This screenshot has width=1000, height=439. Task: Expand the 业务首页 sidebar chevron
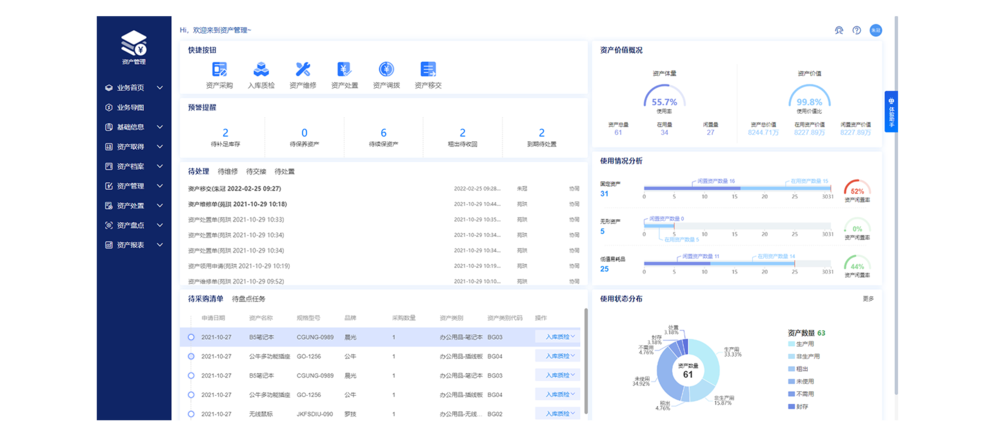tap(159, 87)
